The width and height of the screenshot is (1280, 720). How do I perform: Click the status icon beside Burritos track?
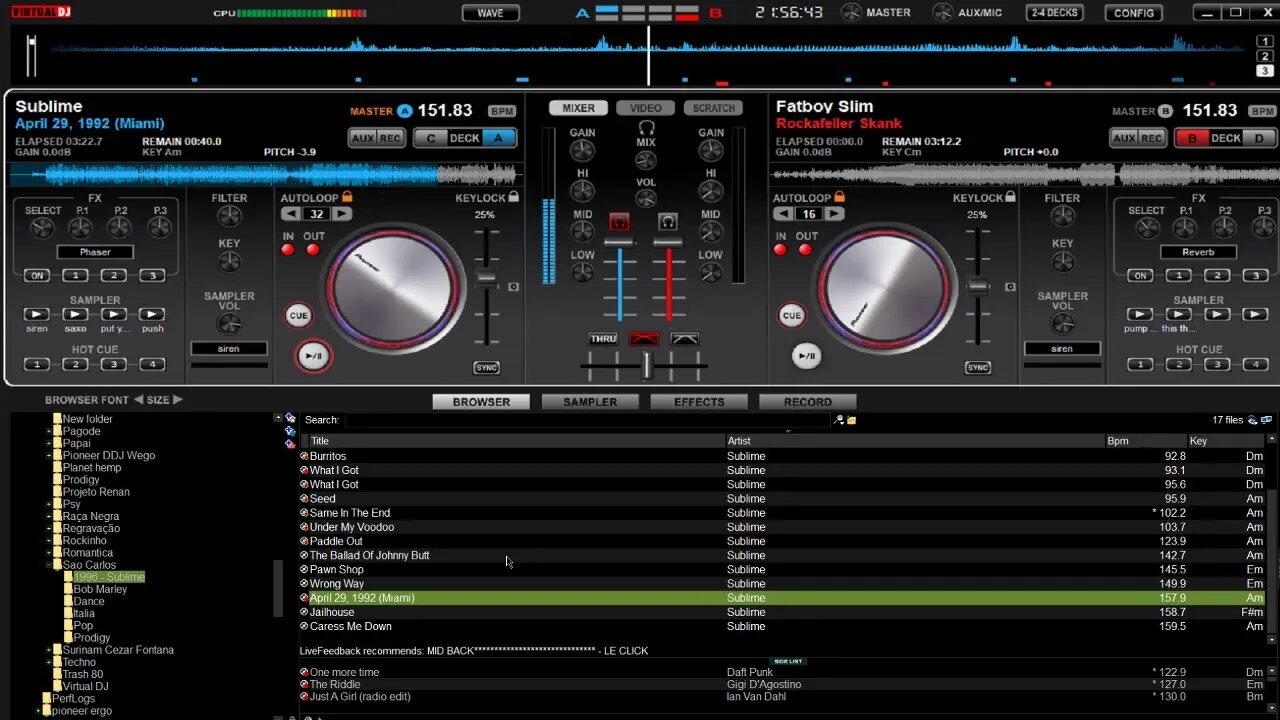click(x=304, y=456)
